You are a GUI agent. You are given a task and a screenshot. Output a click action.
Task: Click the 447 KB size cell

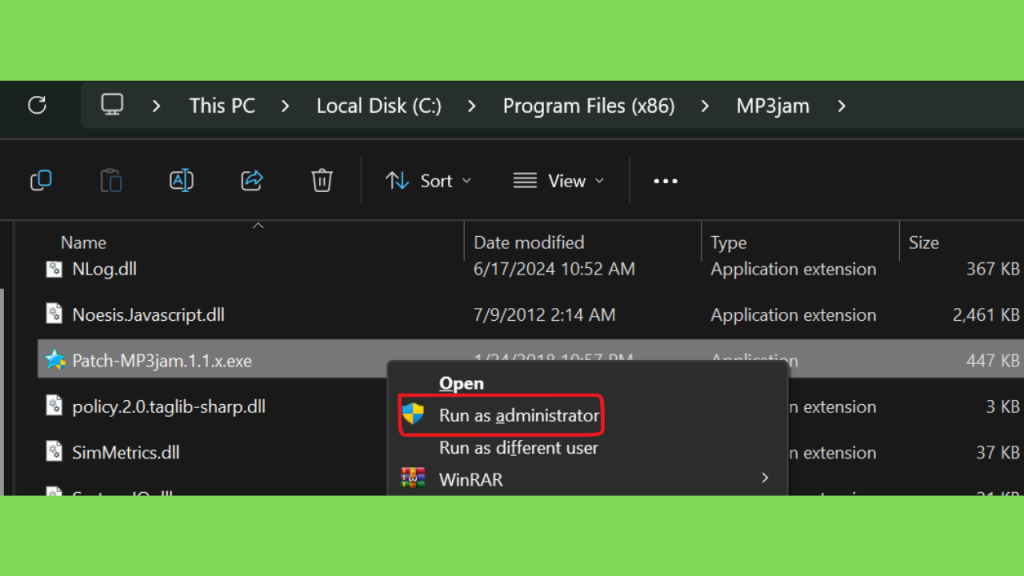[x=993, y=360]
